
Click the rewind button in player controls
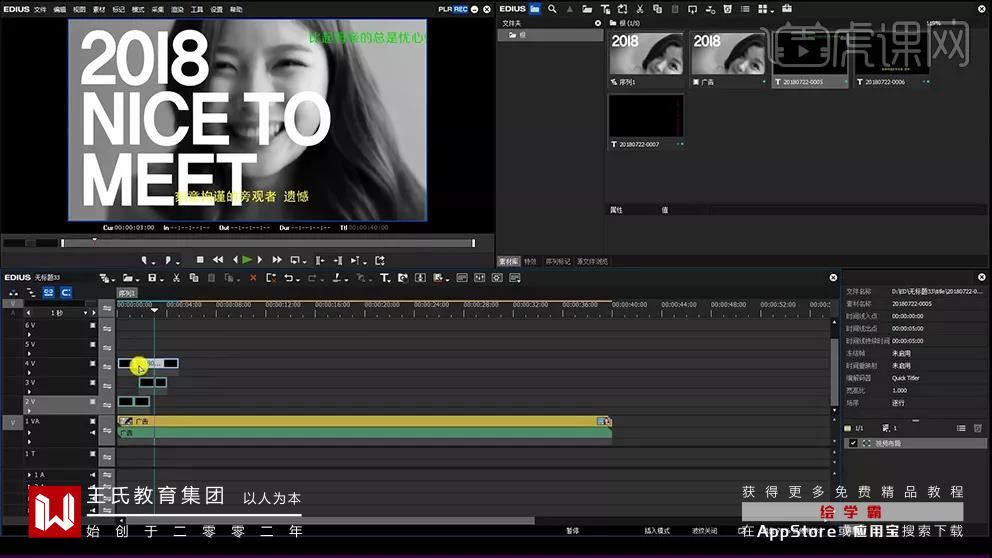pos(218,260)
